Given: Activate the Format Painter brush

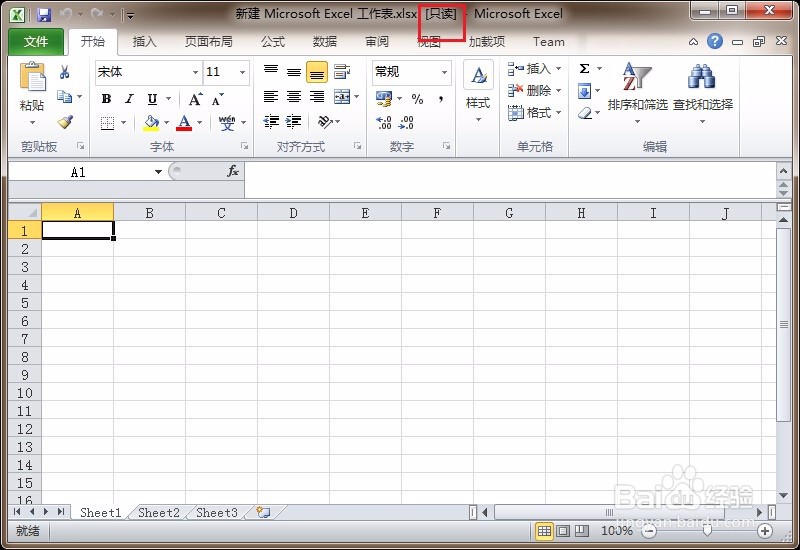Looking at the screenshot, I should [65, 121].
